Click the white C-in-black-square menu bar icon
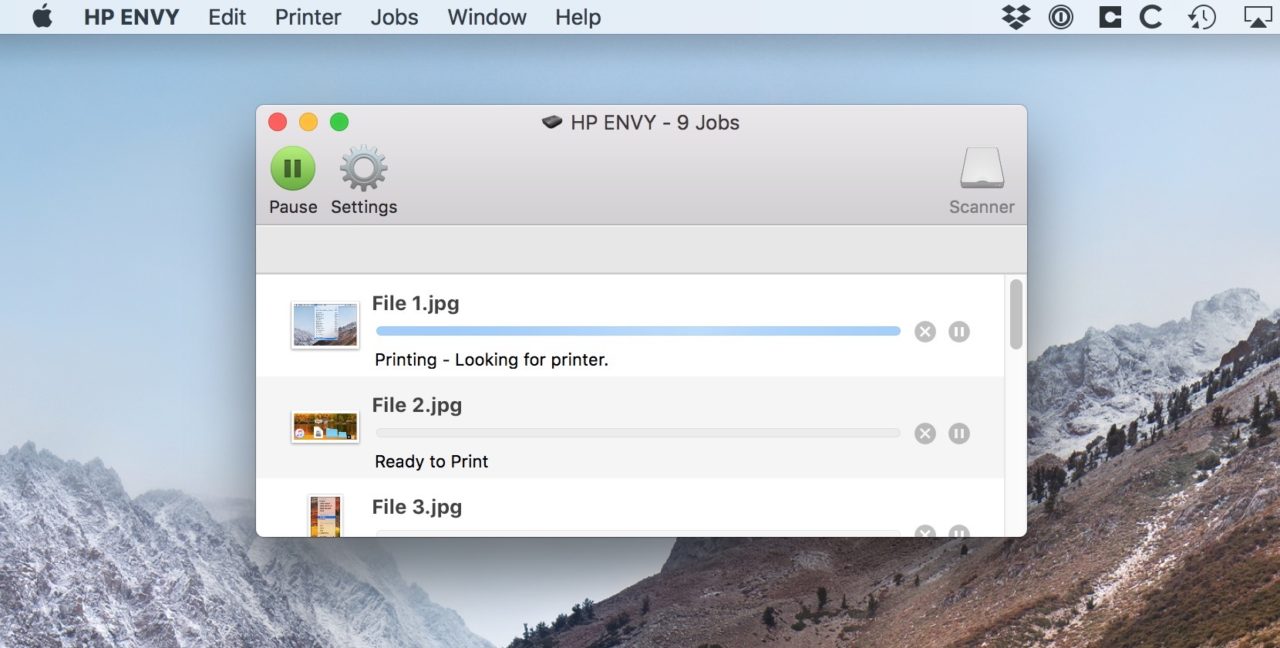The image size is (1280, 648). pos(1109,17)
